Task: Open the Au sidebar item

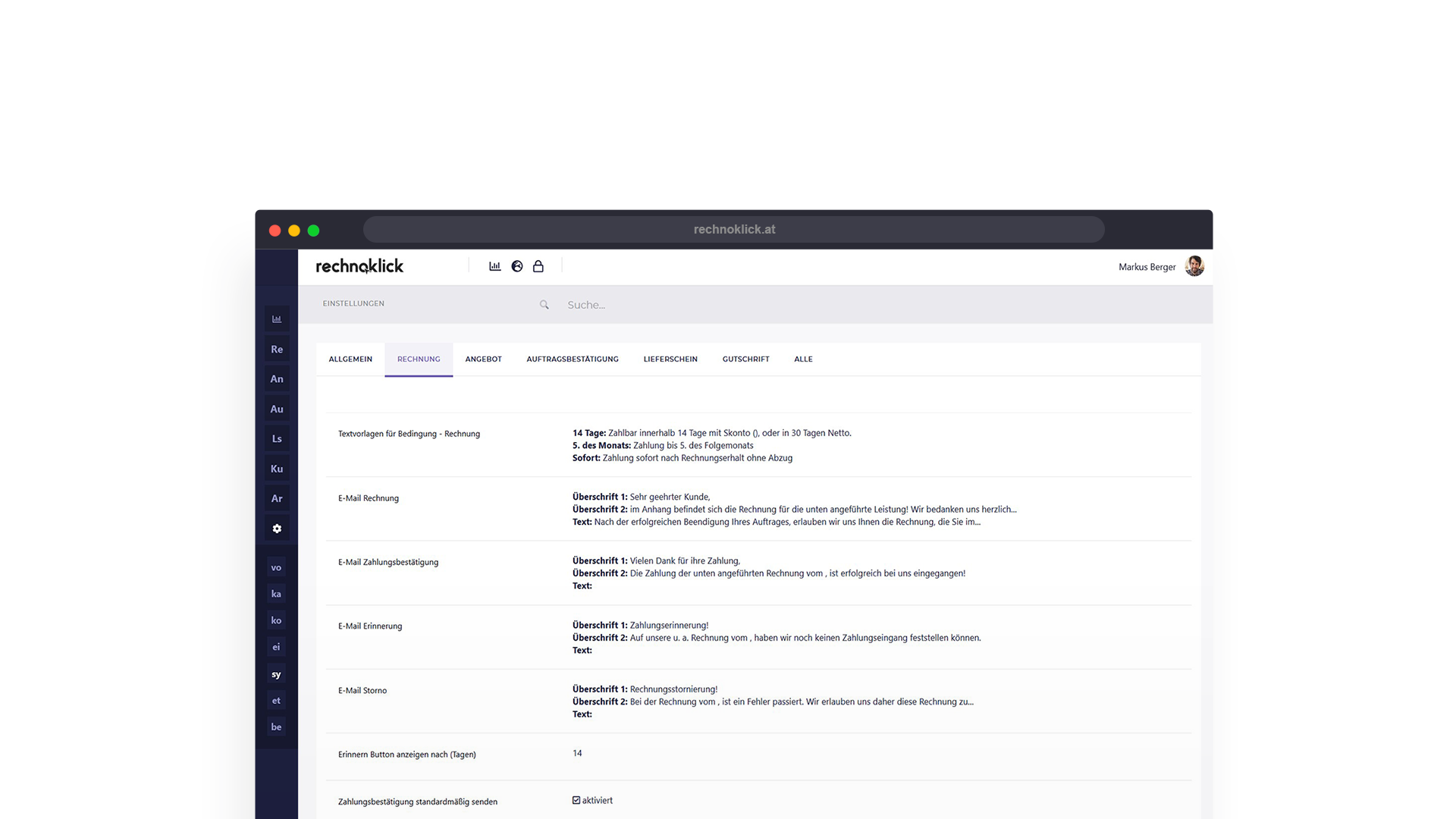Action: click(277, 409)
